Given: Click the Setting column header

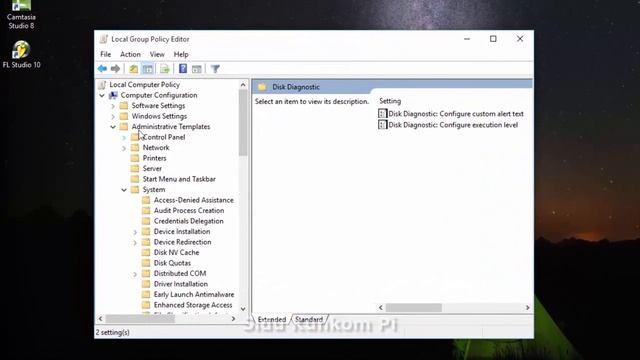Looking at the screenshot, I should pyautogui.click(x=390, y=101).
